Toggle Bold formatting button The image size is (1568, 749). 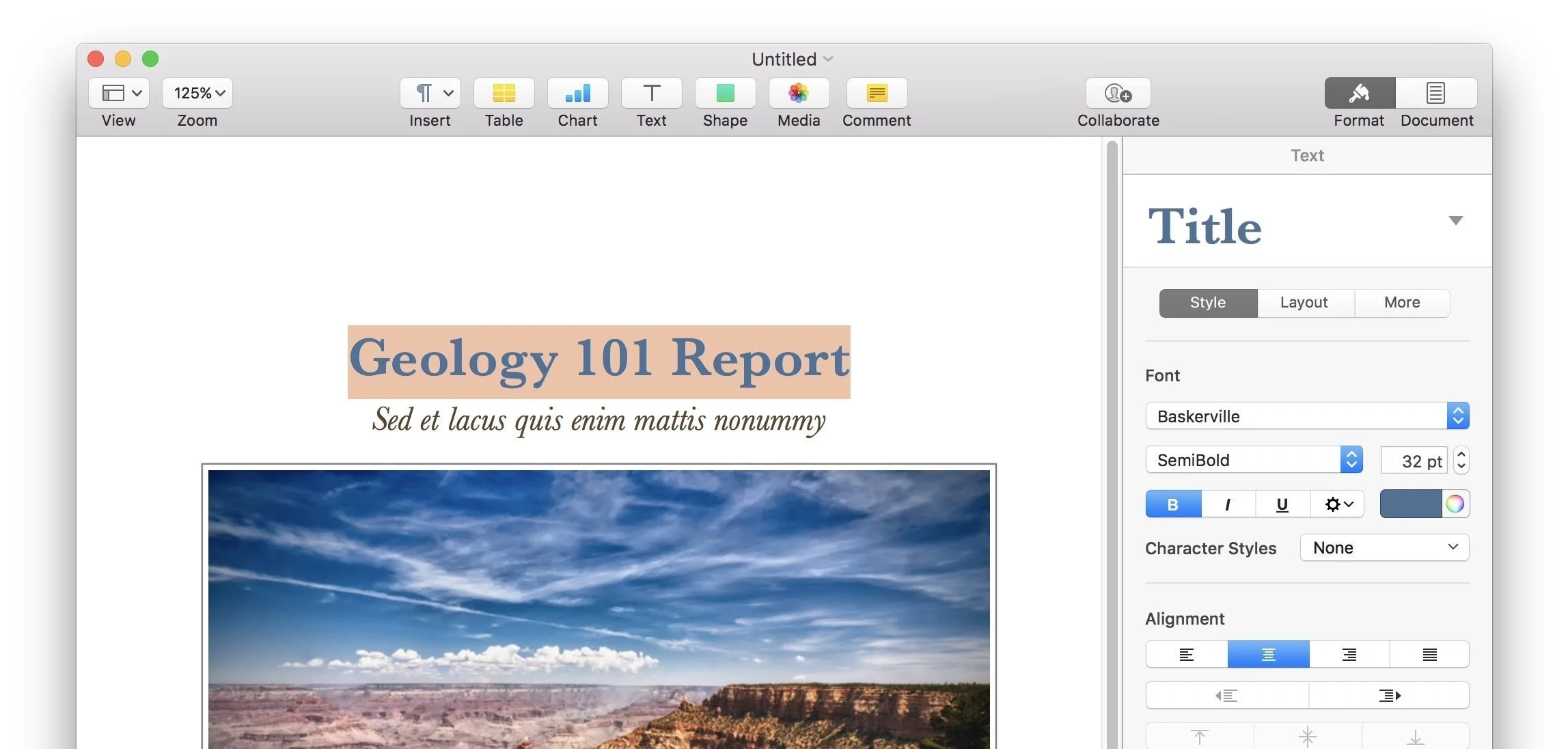point(1173,504)
